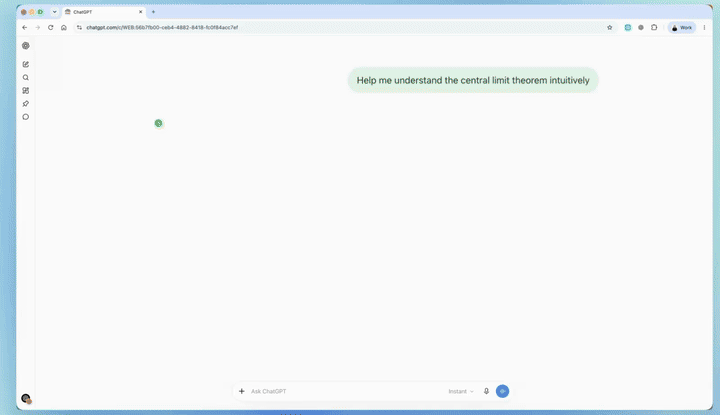Open user profile avatar at bottom left
This screenshot has width=720, height=415.
[26, 398]
